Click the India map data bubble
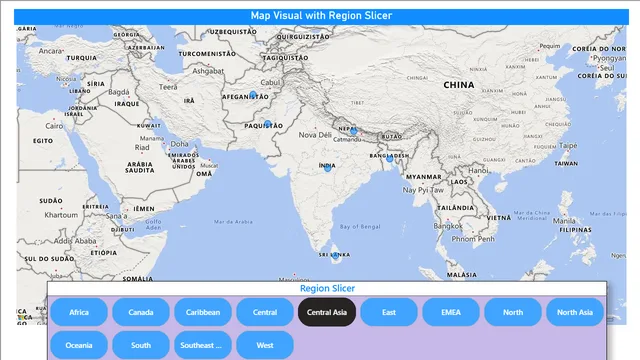 327,168
